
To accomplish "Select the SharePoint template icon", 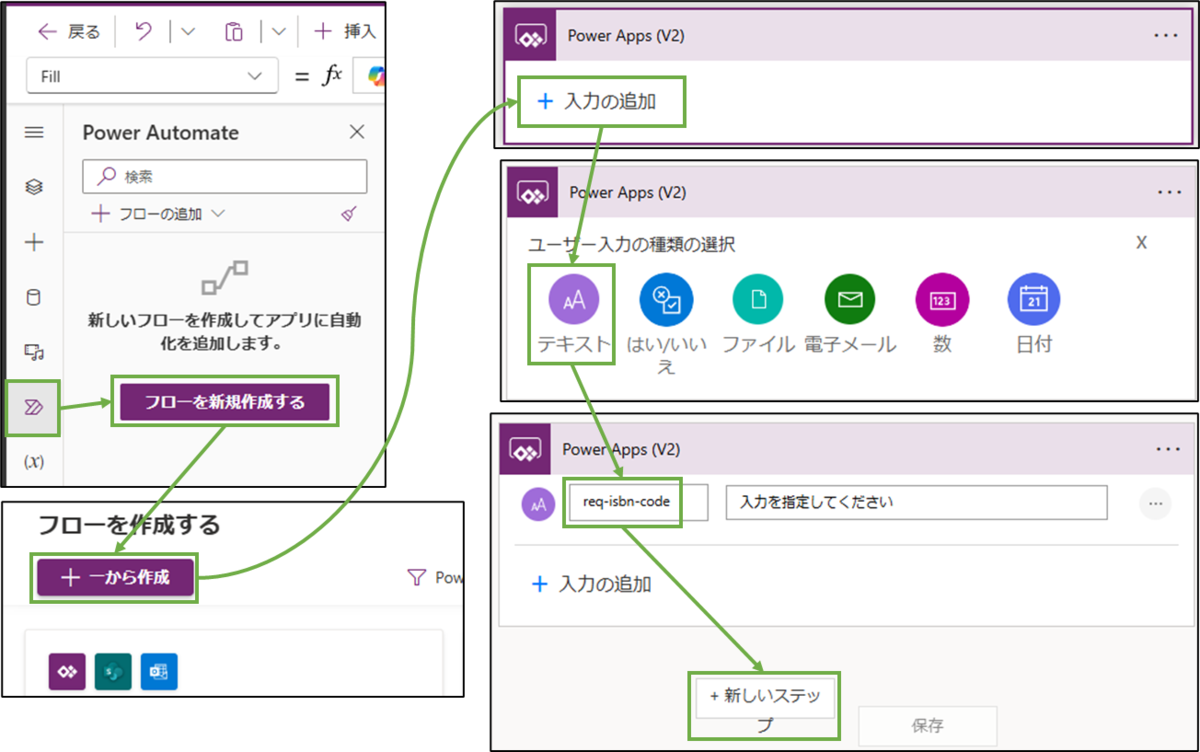I will coord(113,672).
